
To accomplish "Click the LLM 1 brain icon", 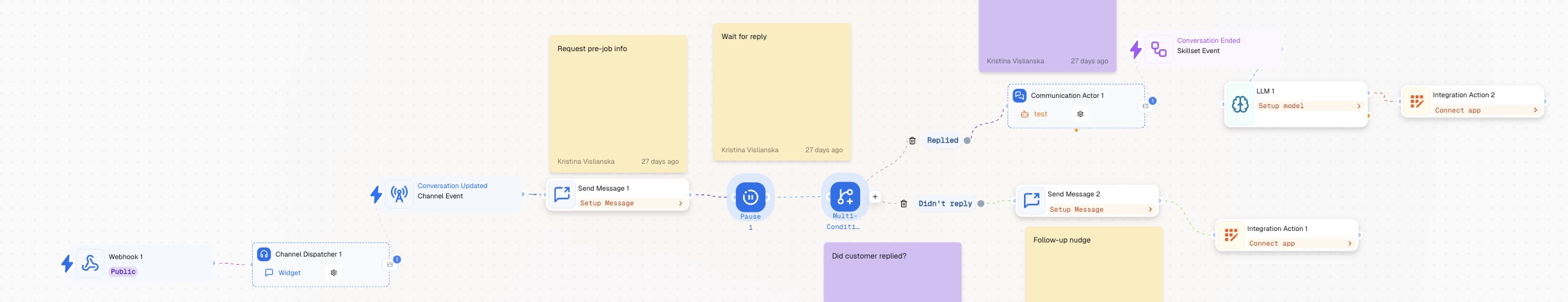I will click(x=1240, y=104).
